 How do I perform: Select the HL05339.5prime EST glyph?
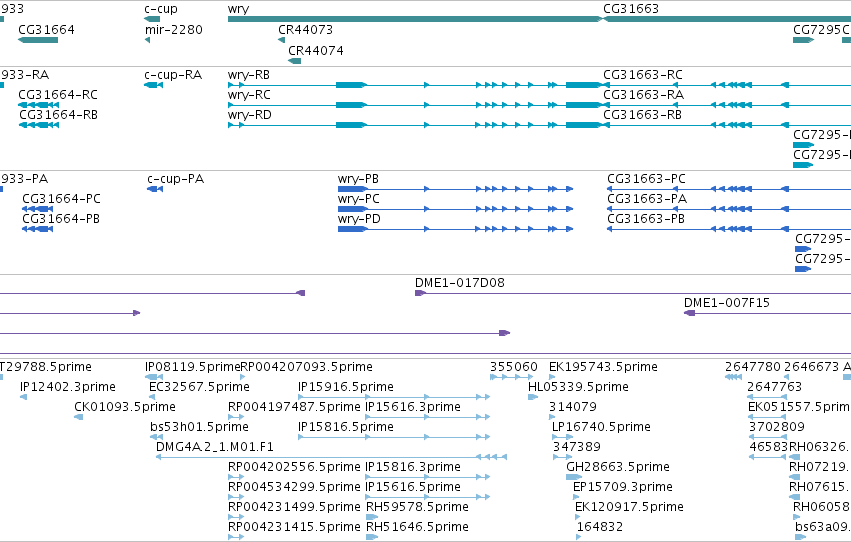(x=533, y=397)
